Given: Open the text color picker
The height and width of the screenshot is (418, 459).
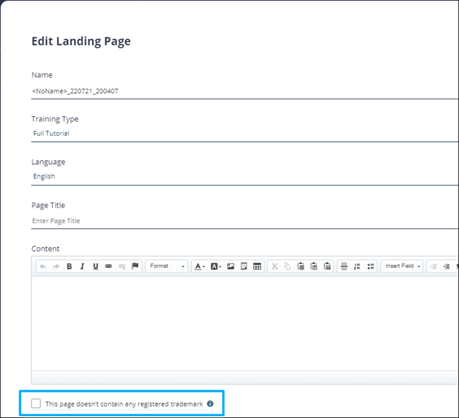Looking at the screenshot, I should pyautogui.click(x=200, y=266).
